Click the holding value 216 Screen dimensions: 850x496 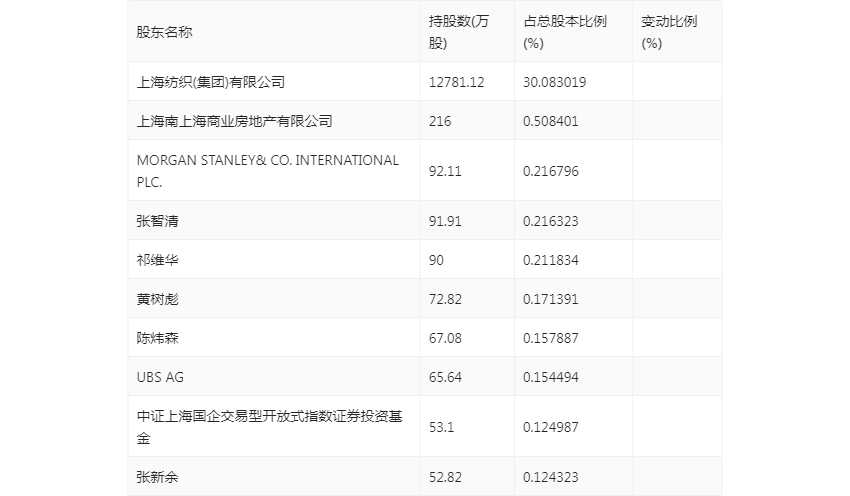tap(440, 121)
